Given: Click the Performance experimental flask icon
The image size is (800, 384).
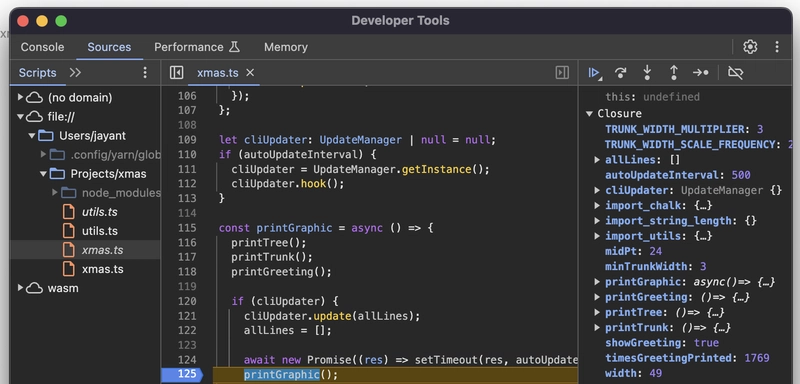Looking at the screenshot, I should [234, 47].
